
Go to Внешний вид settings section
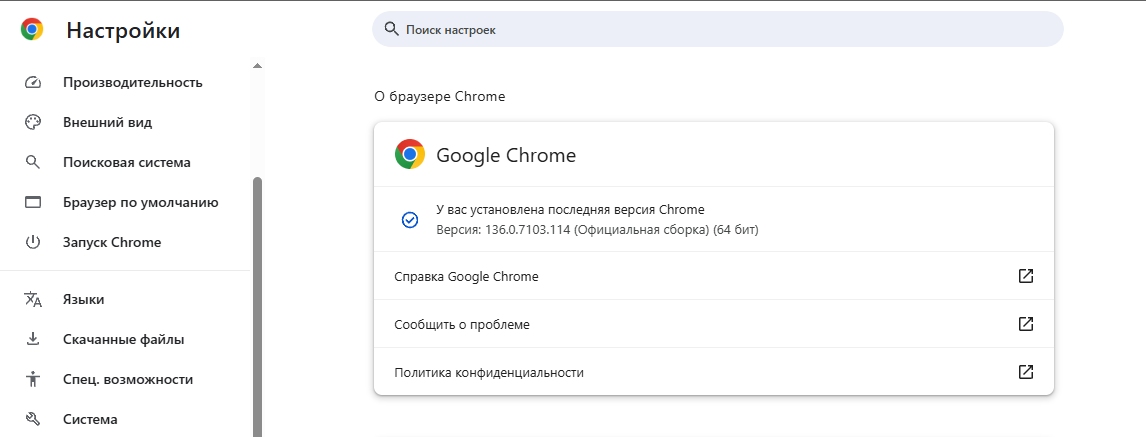(107, 122)
